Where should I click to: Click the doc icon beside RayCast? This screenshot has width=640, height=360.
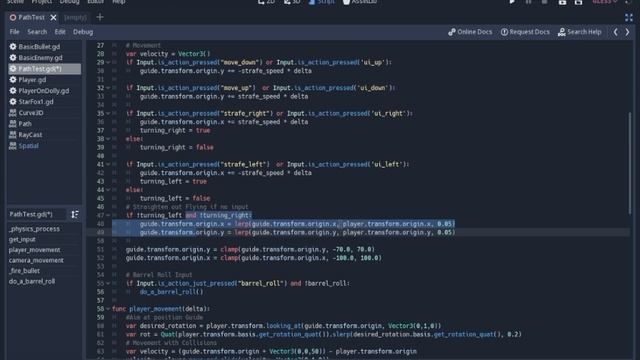(x=13, y=135)
